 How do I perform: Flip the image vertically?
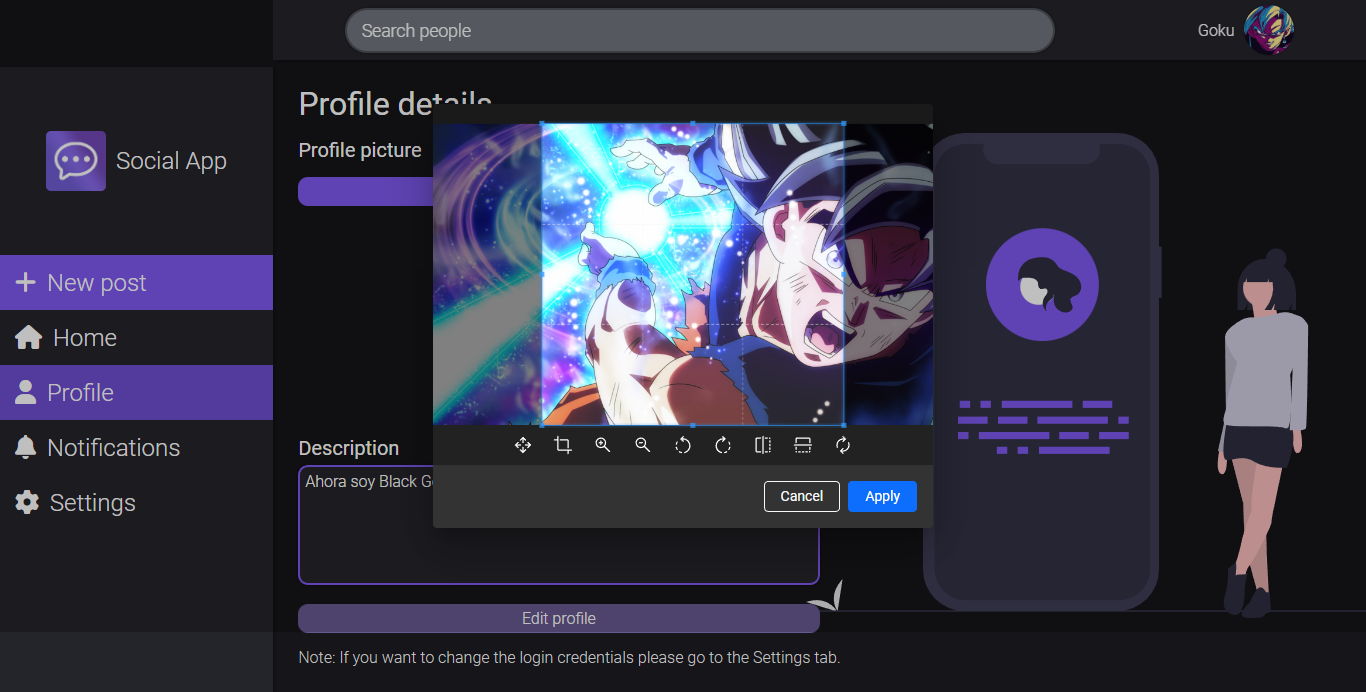tap(803, 445)
